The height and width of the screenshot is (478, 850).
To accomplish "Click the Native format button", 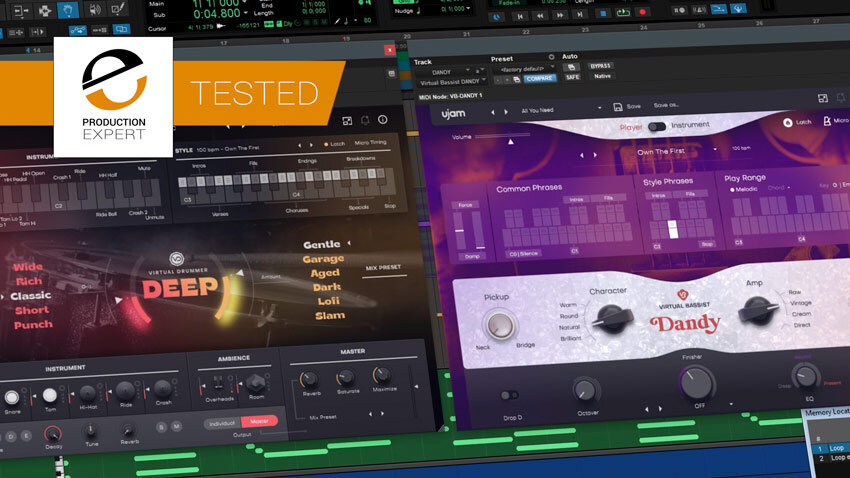I will tap(602, 76).
